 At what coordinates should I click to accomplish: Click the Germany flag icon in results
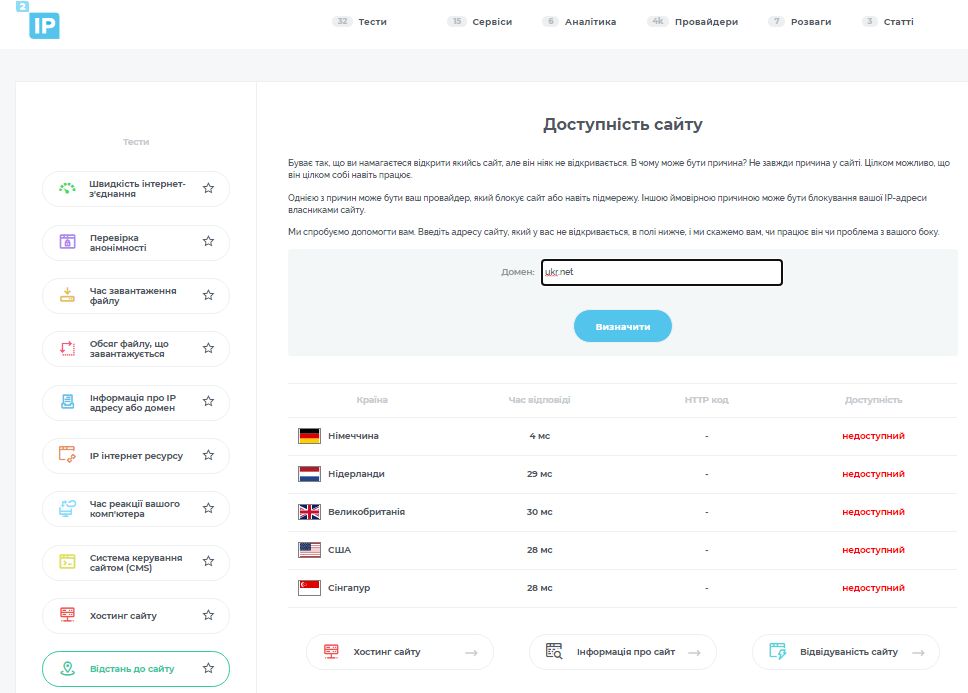coord(309,436)
